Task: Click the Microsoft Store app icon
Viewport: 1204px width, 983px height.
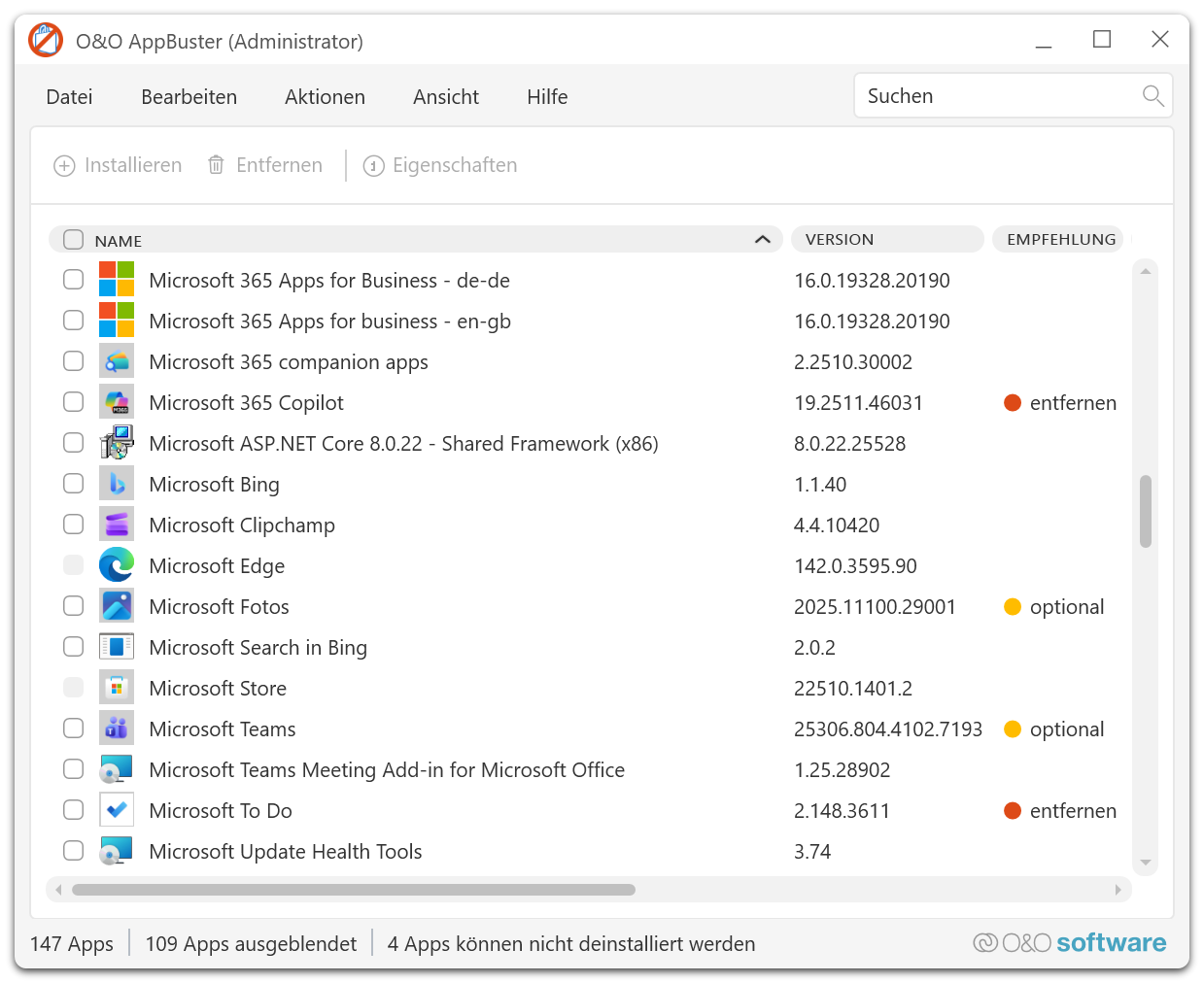Action: pos(117,688)
